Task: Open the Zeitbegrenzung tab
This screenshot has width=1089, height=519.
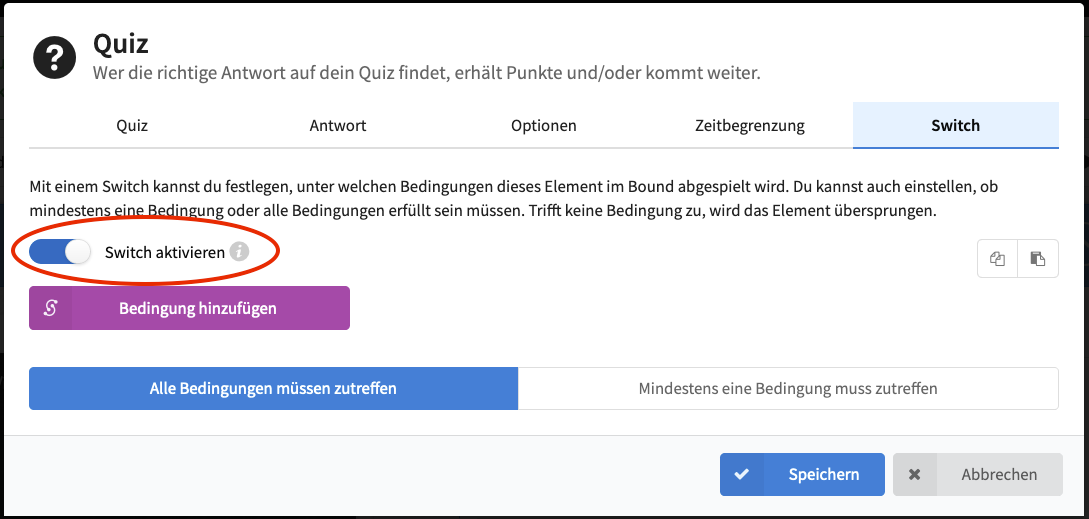Action: pyautogui.click(x=749, y=126)
